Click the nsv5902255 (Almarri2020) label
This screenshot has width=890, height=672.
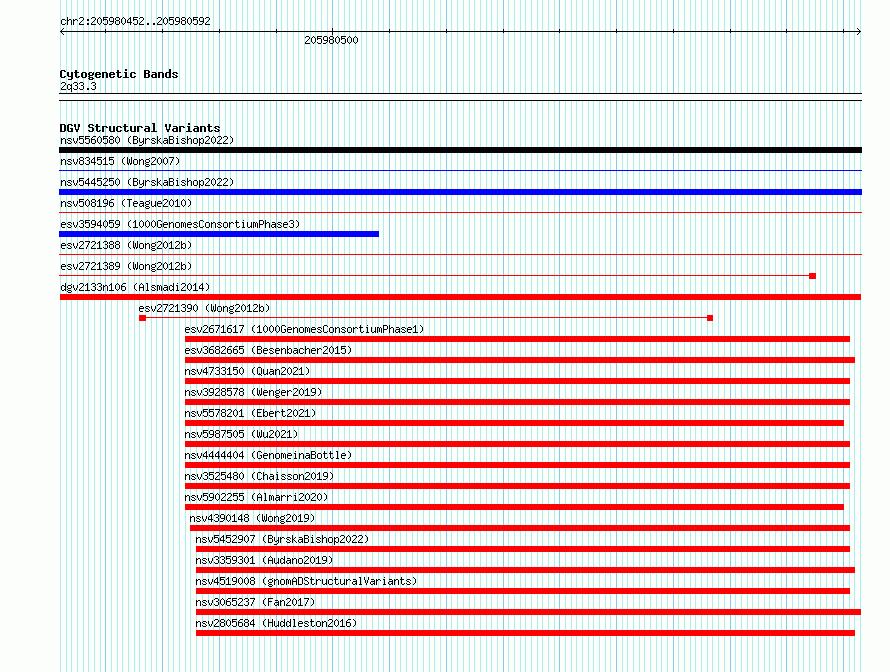tap(257, 497)
